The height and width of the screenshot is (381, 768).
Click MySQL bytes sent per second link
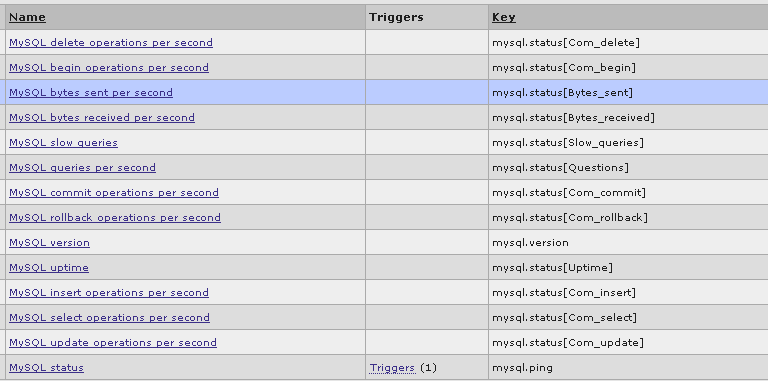click(x=91, y=93)
